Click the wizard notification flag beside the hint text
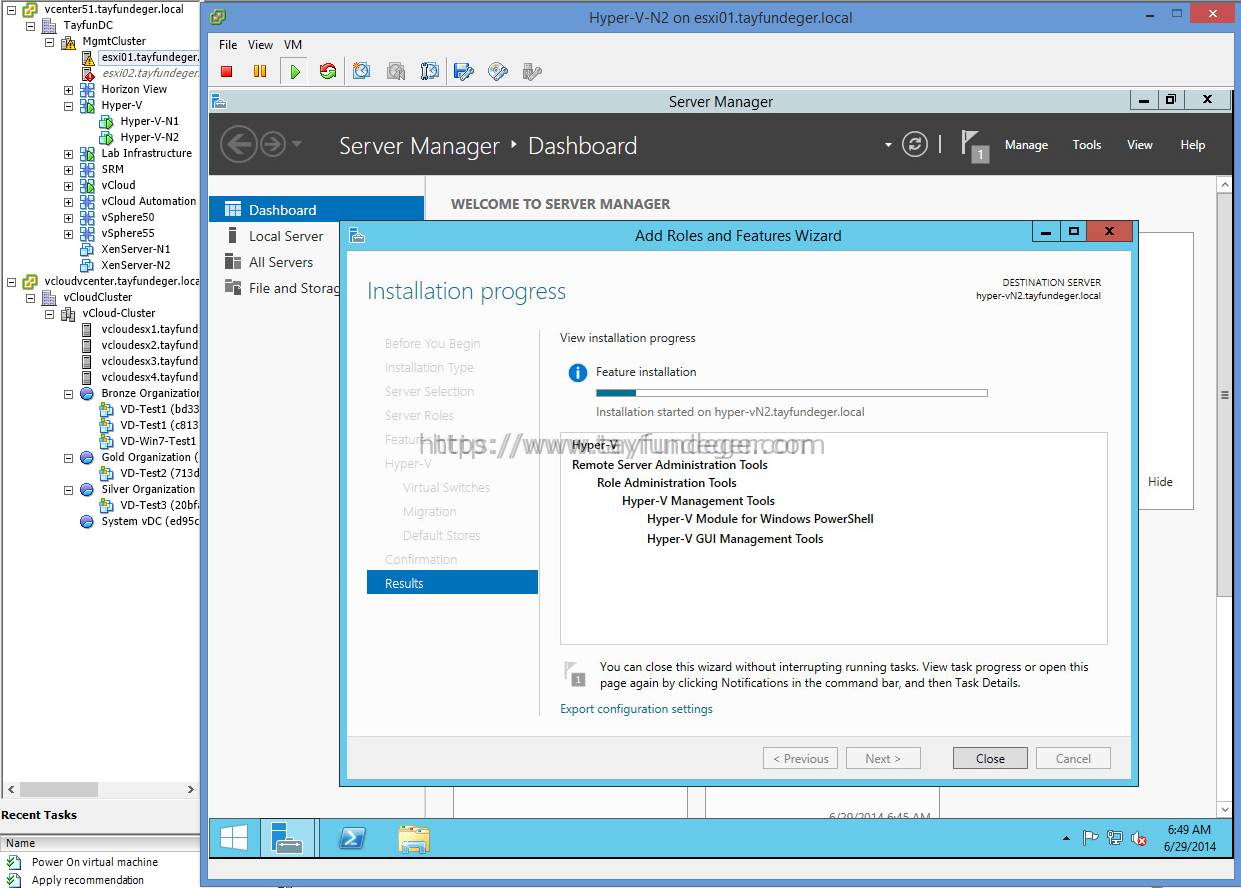This screenshot has width=1241, height=888. click(x=574, y=674)
